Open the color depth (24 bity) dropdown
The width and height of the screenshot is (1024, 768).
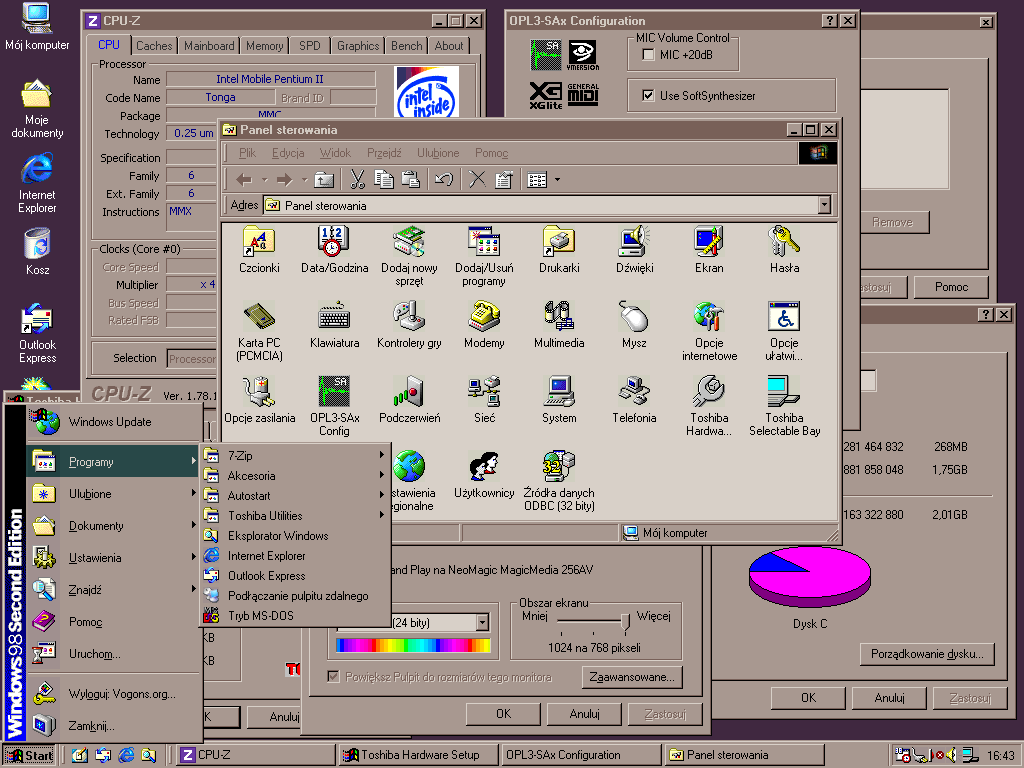click(x=482, y=622)
